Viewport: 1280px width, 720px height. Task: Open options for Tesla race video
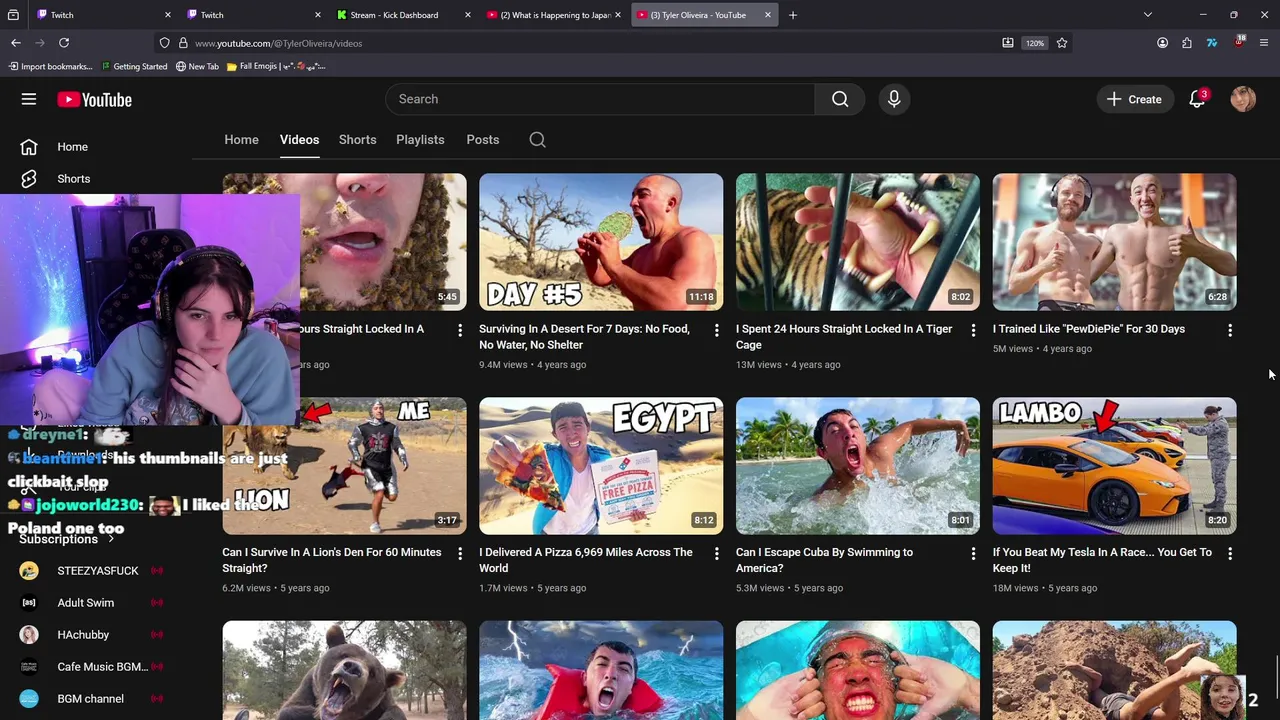(1230, 553)
